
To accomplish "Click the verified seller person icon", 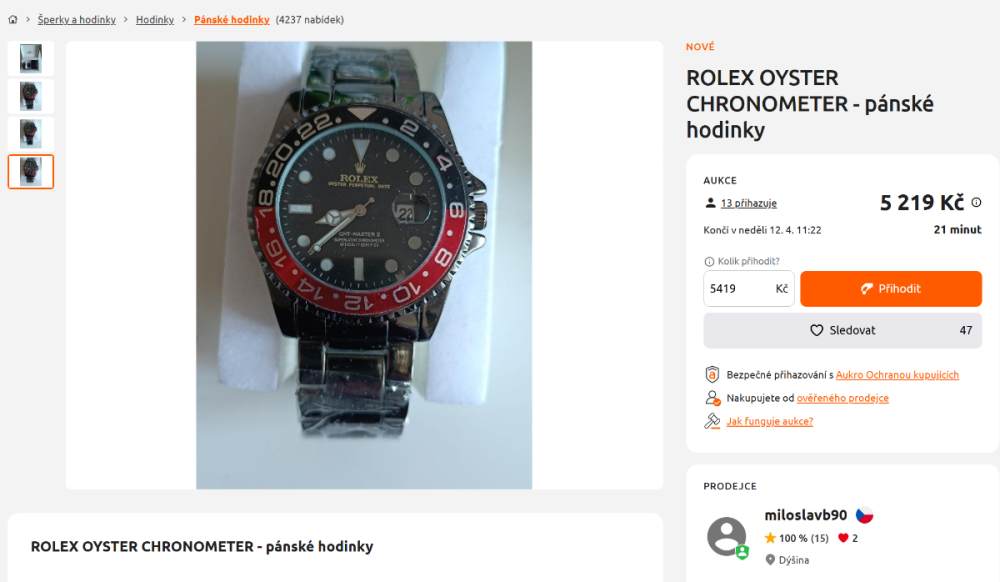I will (712, 398).
